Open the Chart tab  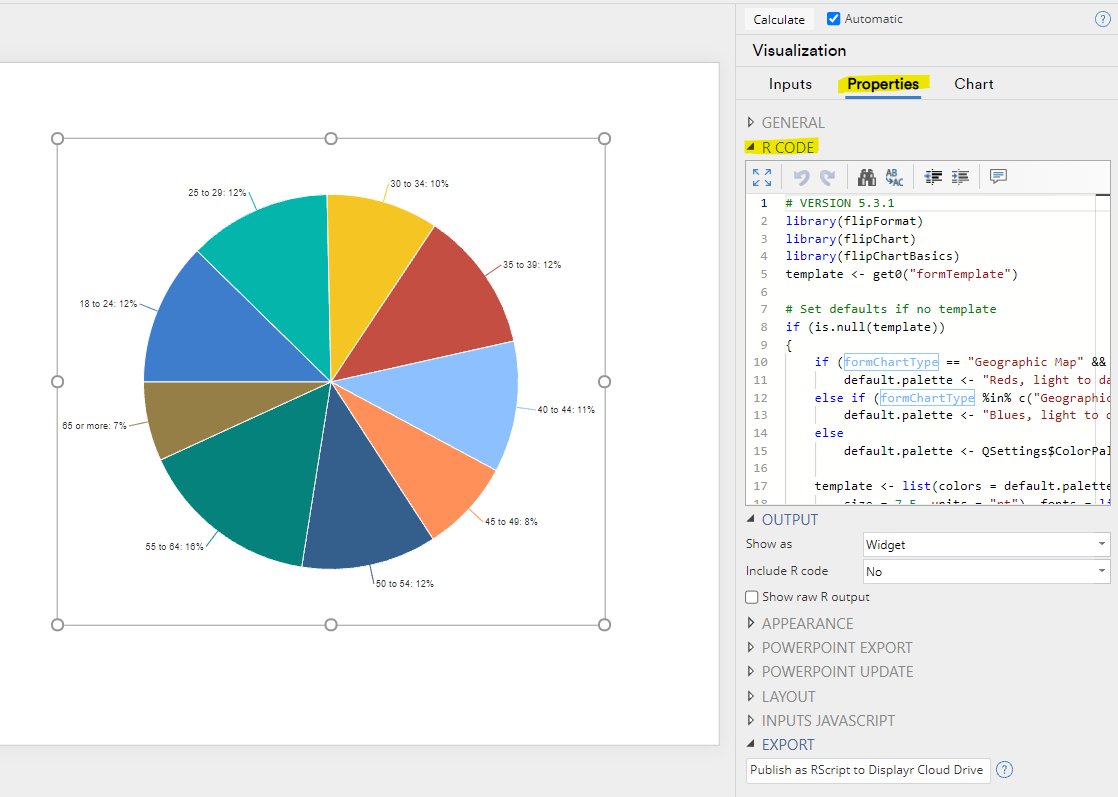974,84
